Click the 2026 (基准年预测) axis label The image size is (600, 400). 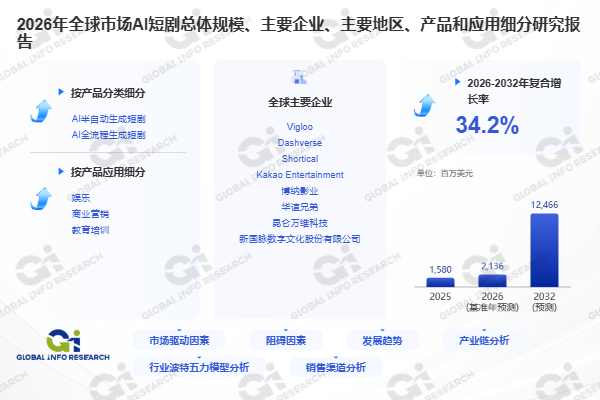pyautogui.click(x=492, y=302)
